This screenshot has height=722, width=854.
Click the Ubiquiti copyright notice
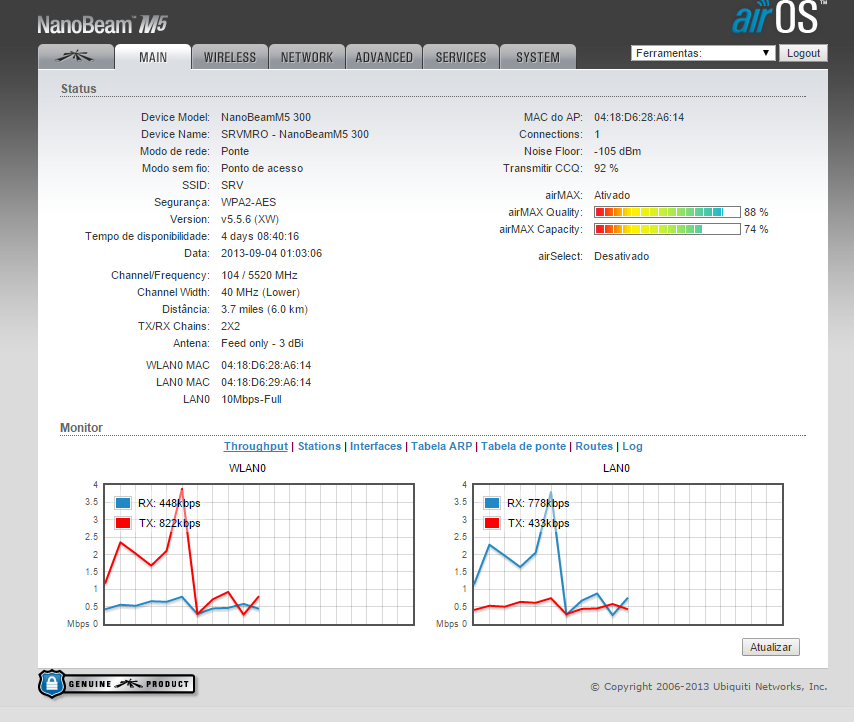click(x=709, y=687)
